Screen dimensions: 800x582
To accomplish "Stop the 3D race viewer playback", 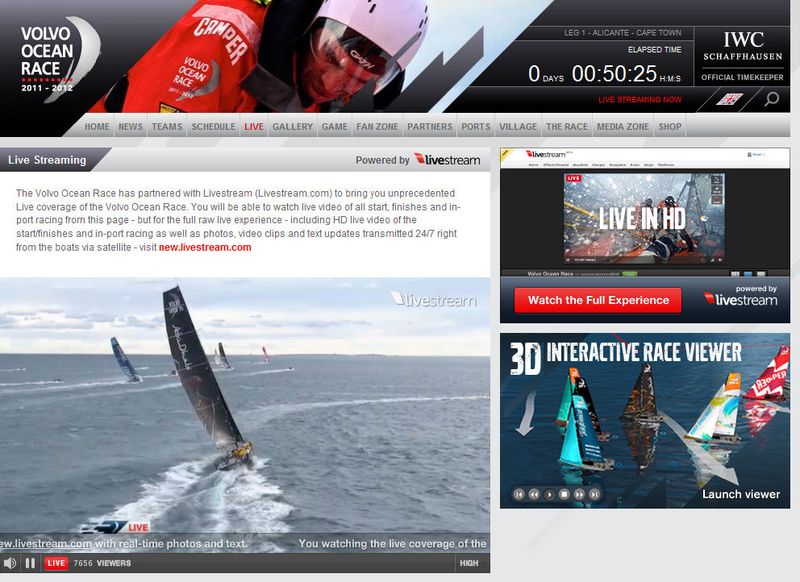I will [x=564, y=494].
